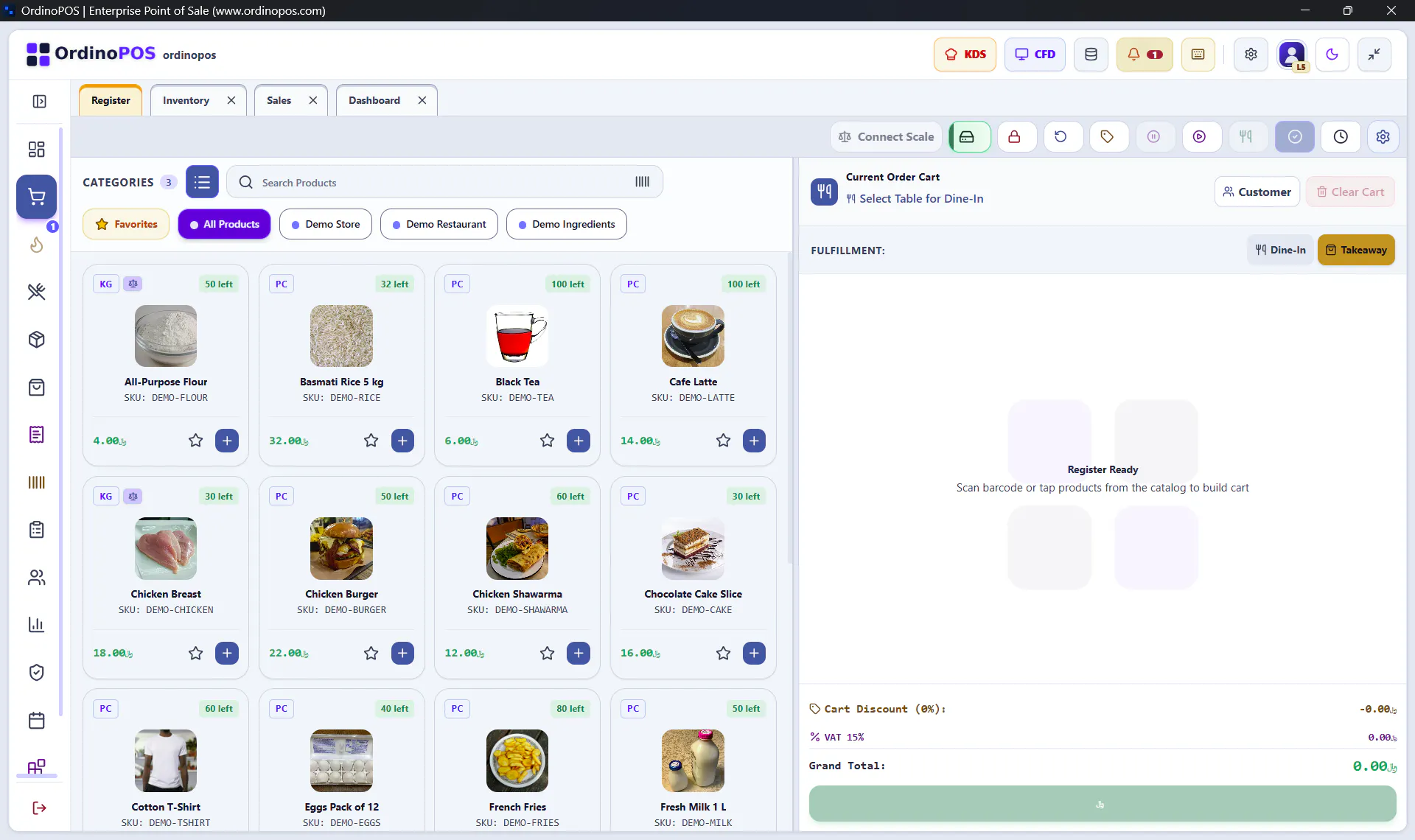
Task: Open the shopping bag sidebar icon
Action: (37, 388)
